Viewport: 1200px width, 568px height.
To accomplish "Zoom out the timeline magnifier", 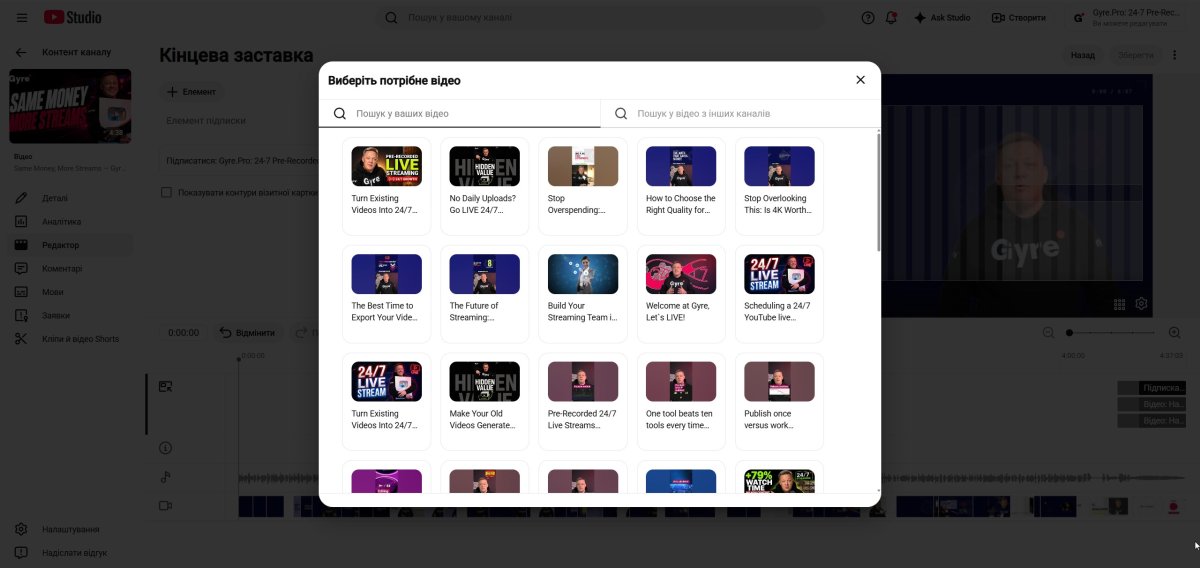I will click(1048, 333).
